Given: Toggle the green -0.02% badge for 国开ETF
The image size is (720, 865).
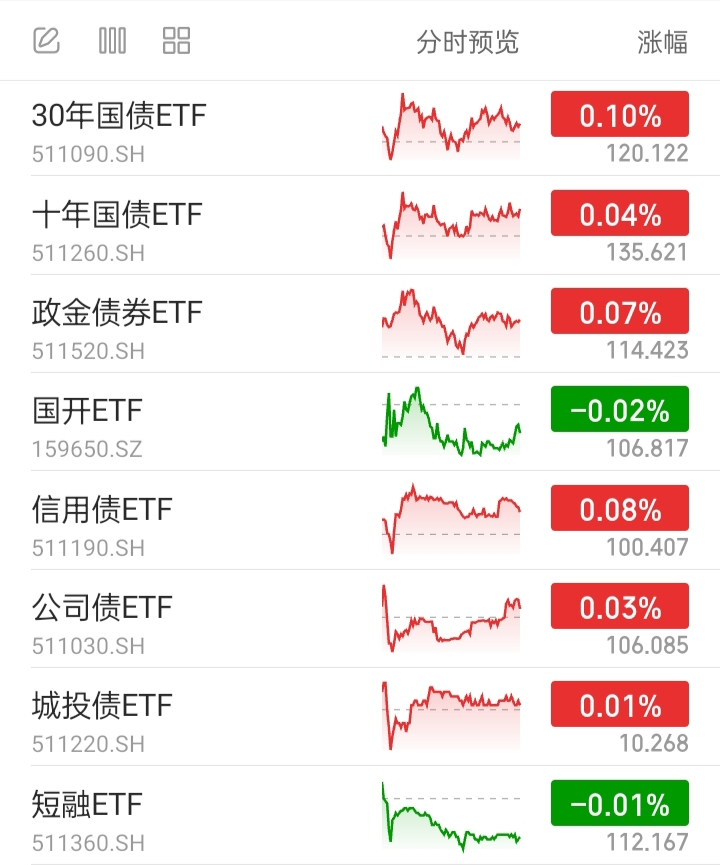Looking at the screenshot, I should [x=620, y=409].
